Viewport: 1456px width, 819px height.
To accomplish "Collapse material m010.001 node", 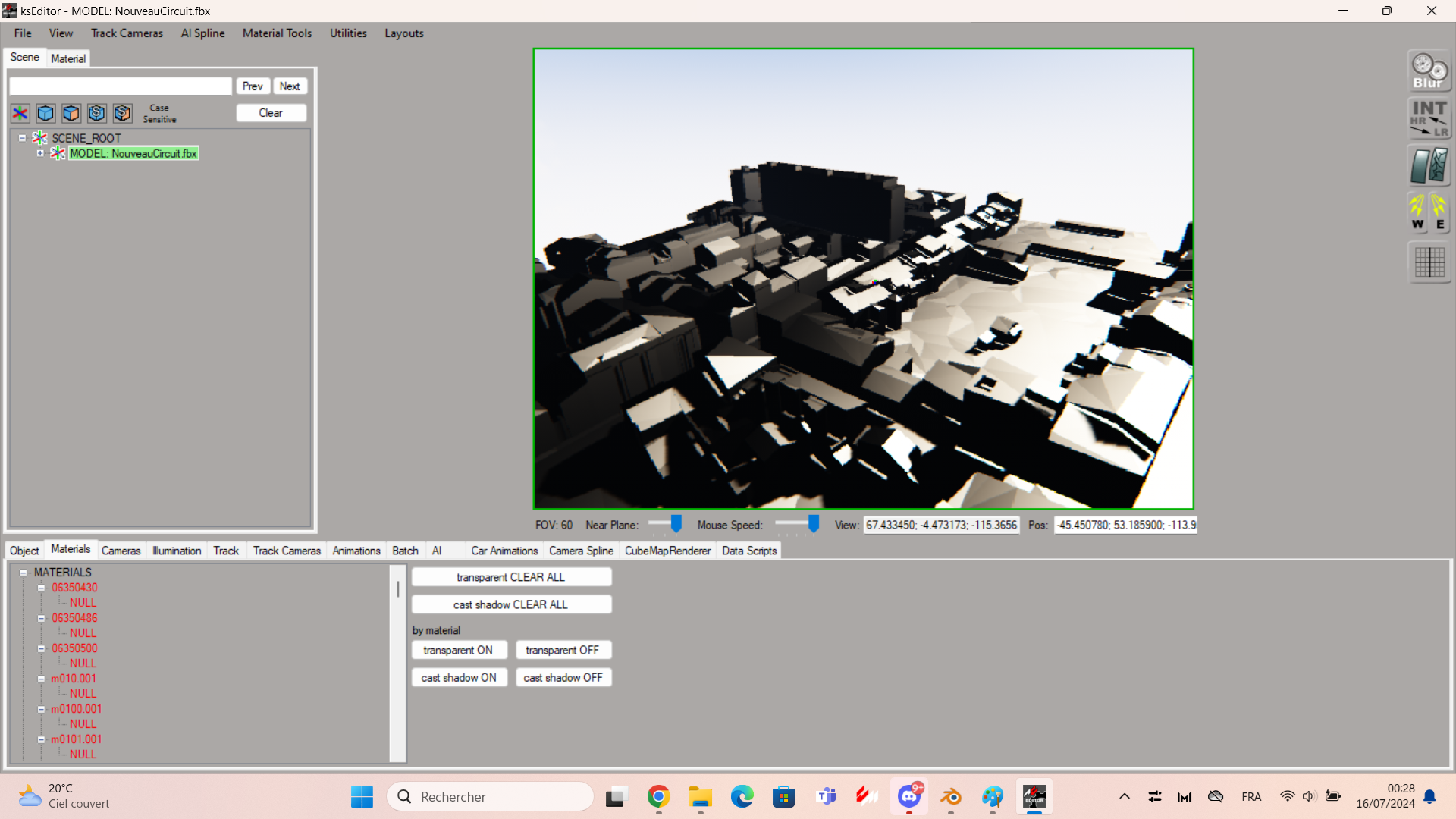I will 42,679.
